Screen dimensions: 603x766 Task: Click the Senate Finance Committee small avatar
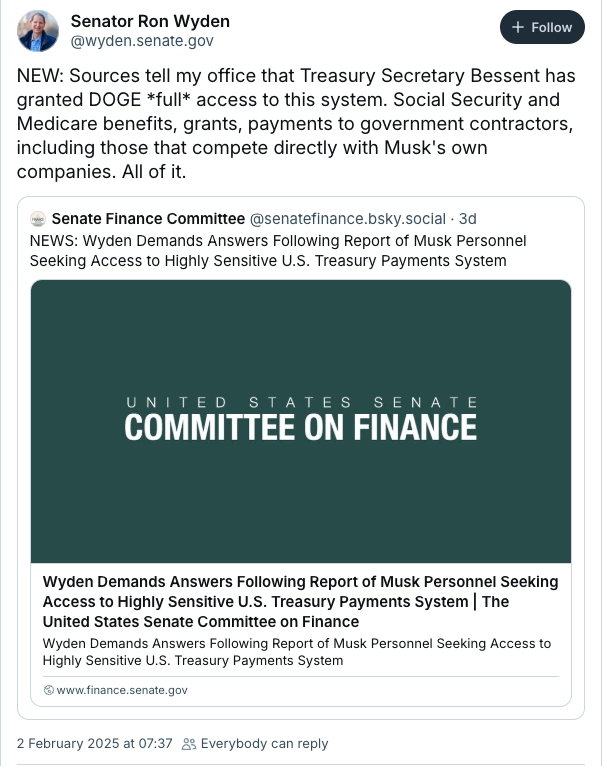pos(38,219)
